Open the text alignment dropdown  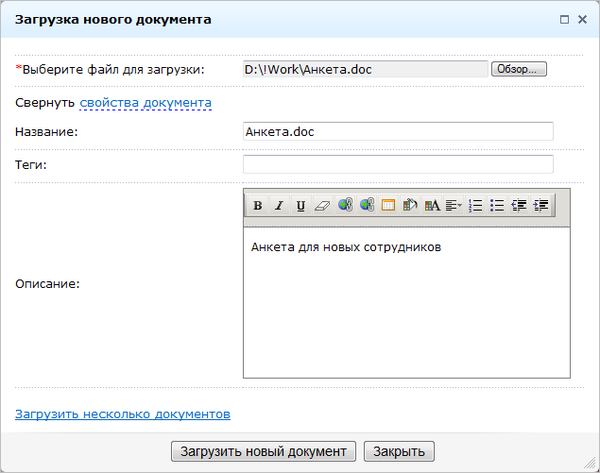click(x=453, y=205)
